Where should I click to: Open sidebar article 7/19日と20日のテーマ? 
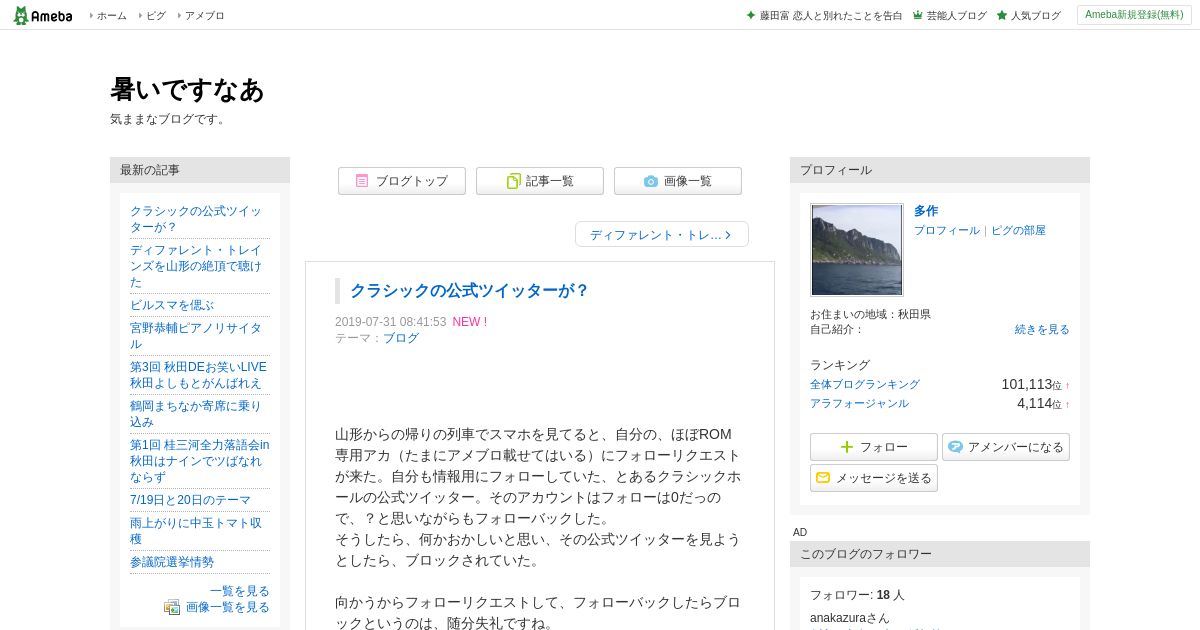[x=190, y=500]
